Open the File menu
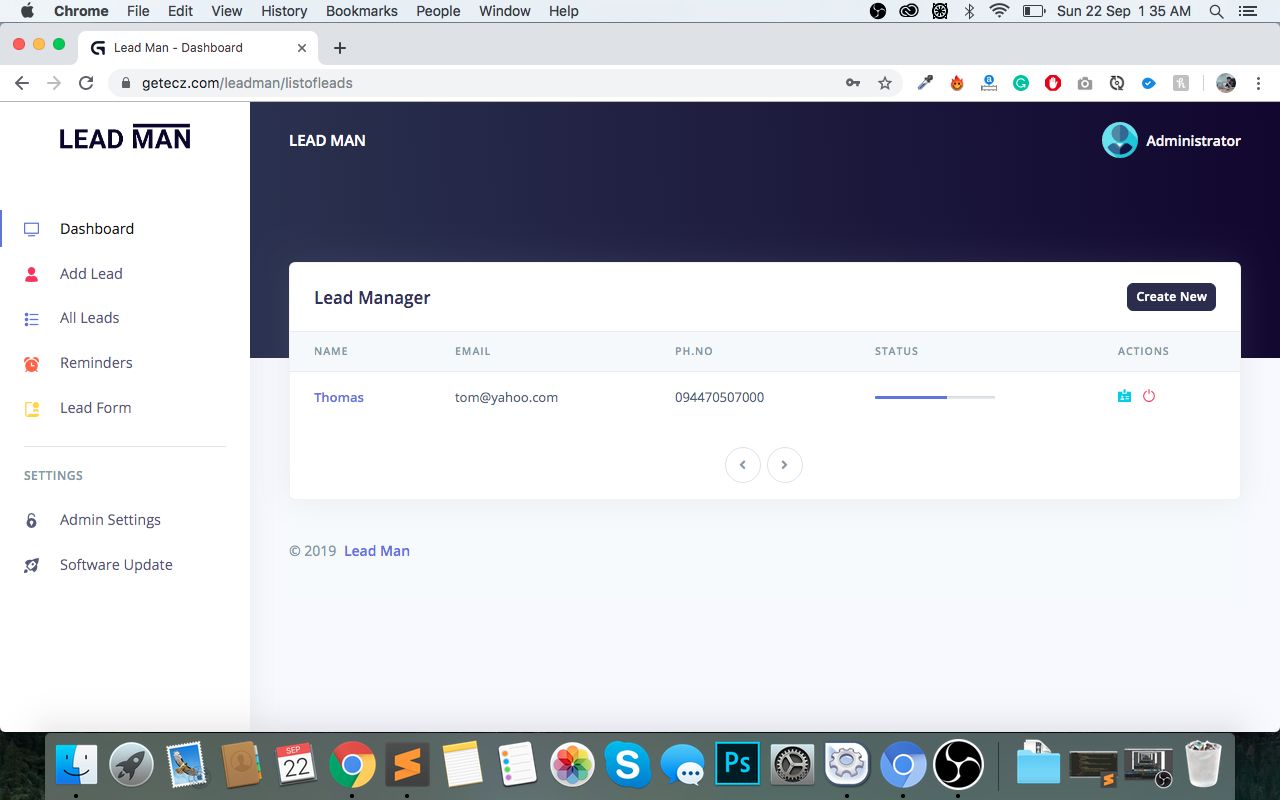Viewport: 1280px width, 800px height. 138,11
